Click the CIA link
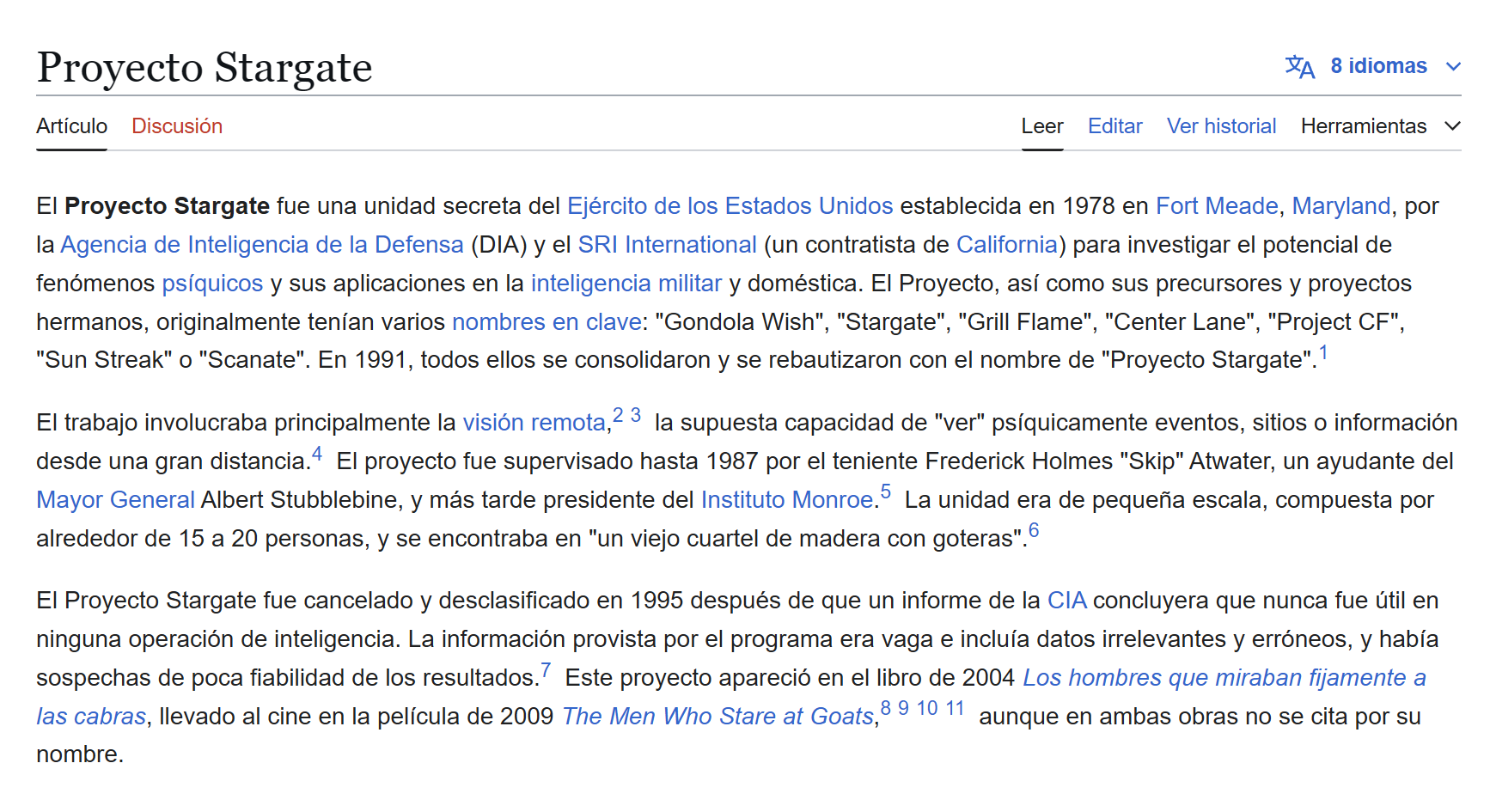This screenshot has height=812, width=1490. 1066,601
